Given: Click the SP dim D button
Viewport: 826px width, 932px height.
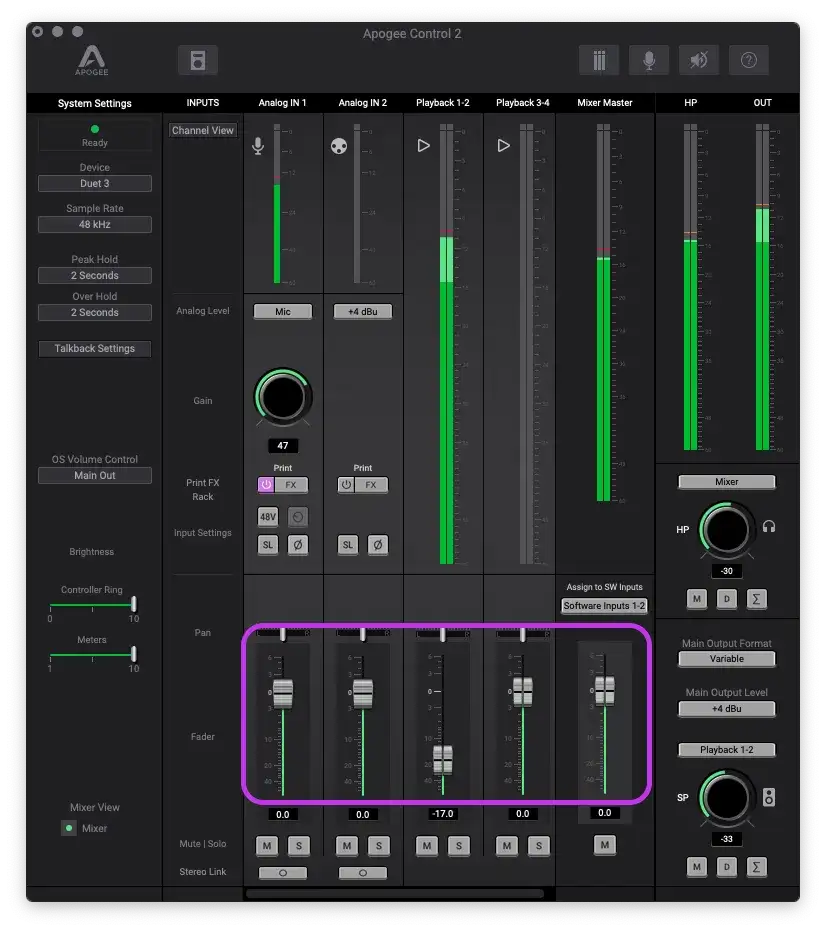Looking at the screenshot, I should tap(726, 867).
